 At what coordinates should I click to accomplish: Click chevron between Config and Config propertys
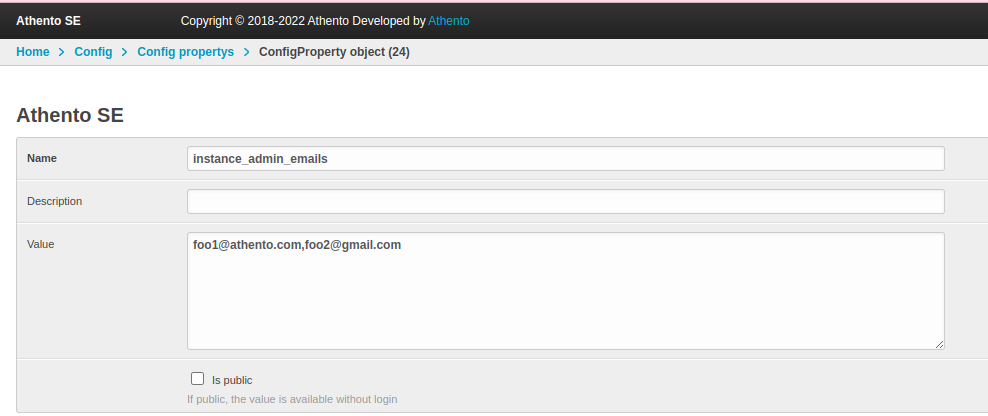pyautogui.click(x=125, y=52)
